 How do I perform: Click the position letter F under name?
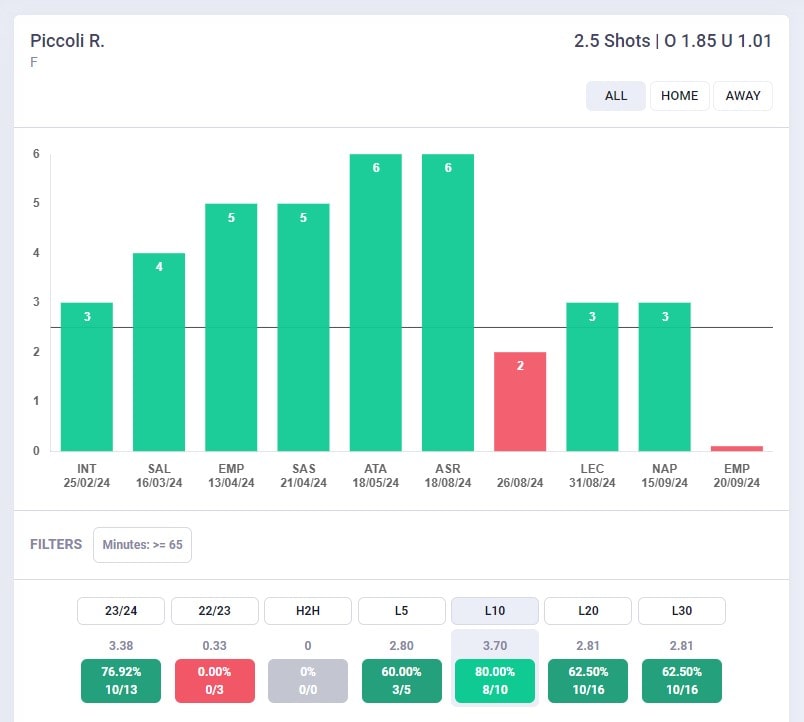point(34,63)
